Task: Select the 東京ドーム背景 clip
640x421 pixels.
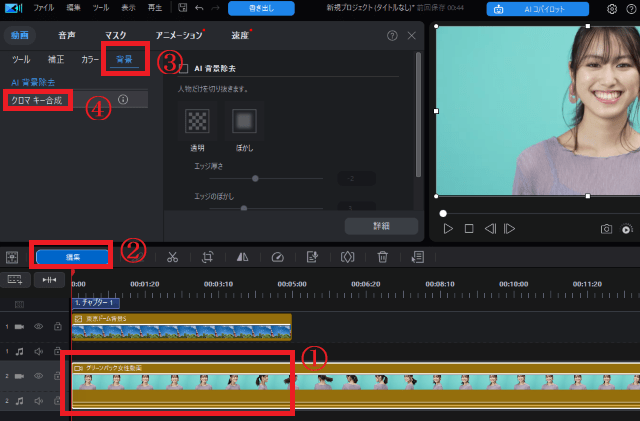Action: (x=182, y=327)
